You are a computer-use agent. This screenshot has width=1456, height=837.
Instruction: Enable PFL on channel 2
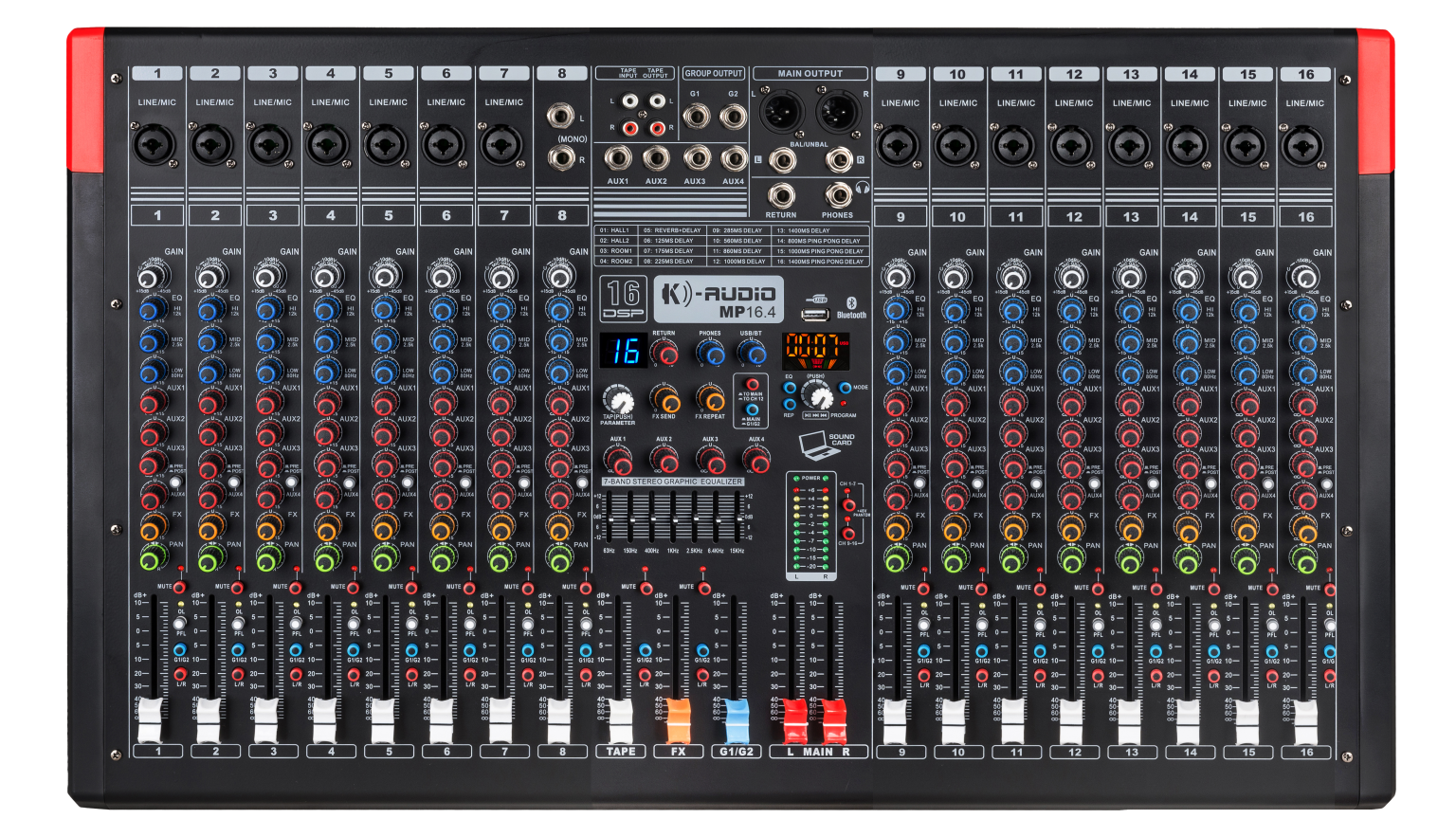(x=238, y=624)
